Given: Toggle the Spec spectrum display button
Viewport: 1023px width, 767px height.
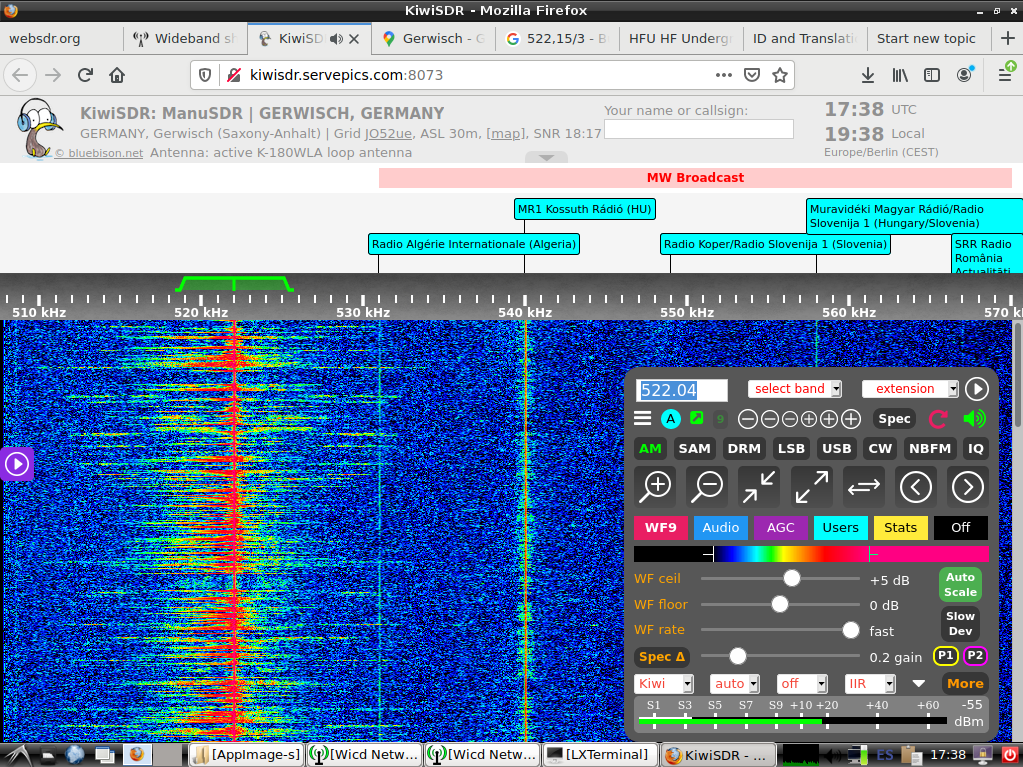Looking at the screenshot, I should [894, 419].
